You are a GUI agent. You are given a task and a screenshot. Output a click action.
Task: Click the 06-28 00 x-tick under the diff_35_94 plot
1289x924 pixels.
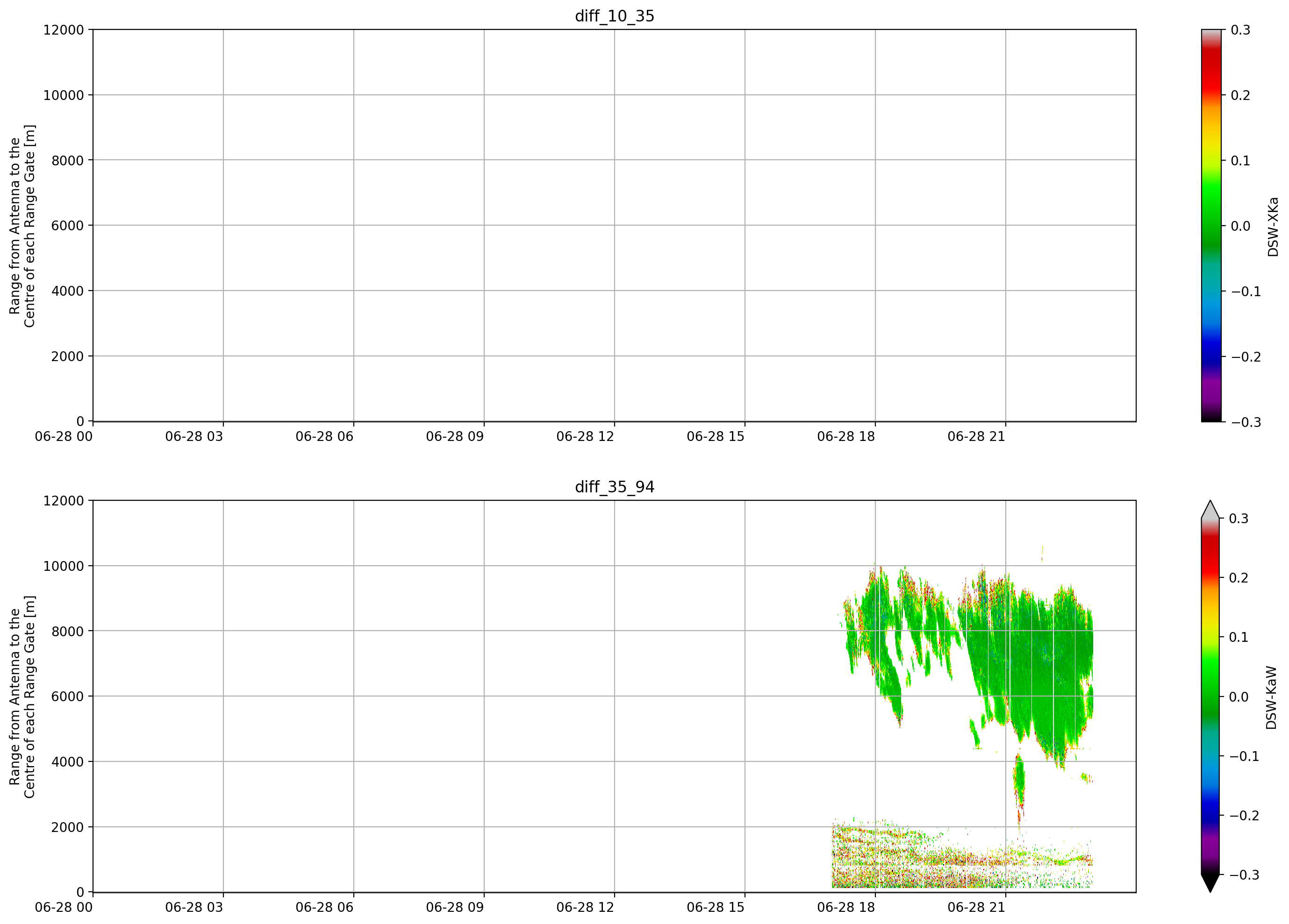point(64,908)
